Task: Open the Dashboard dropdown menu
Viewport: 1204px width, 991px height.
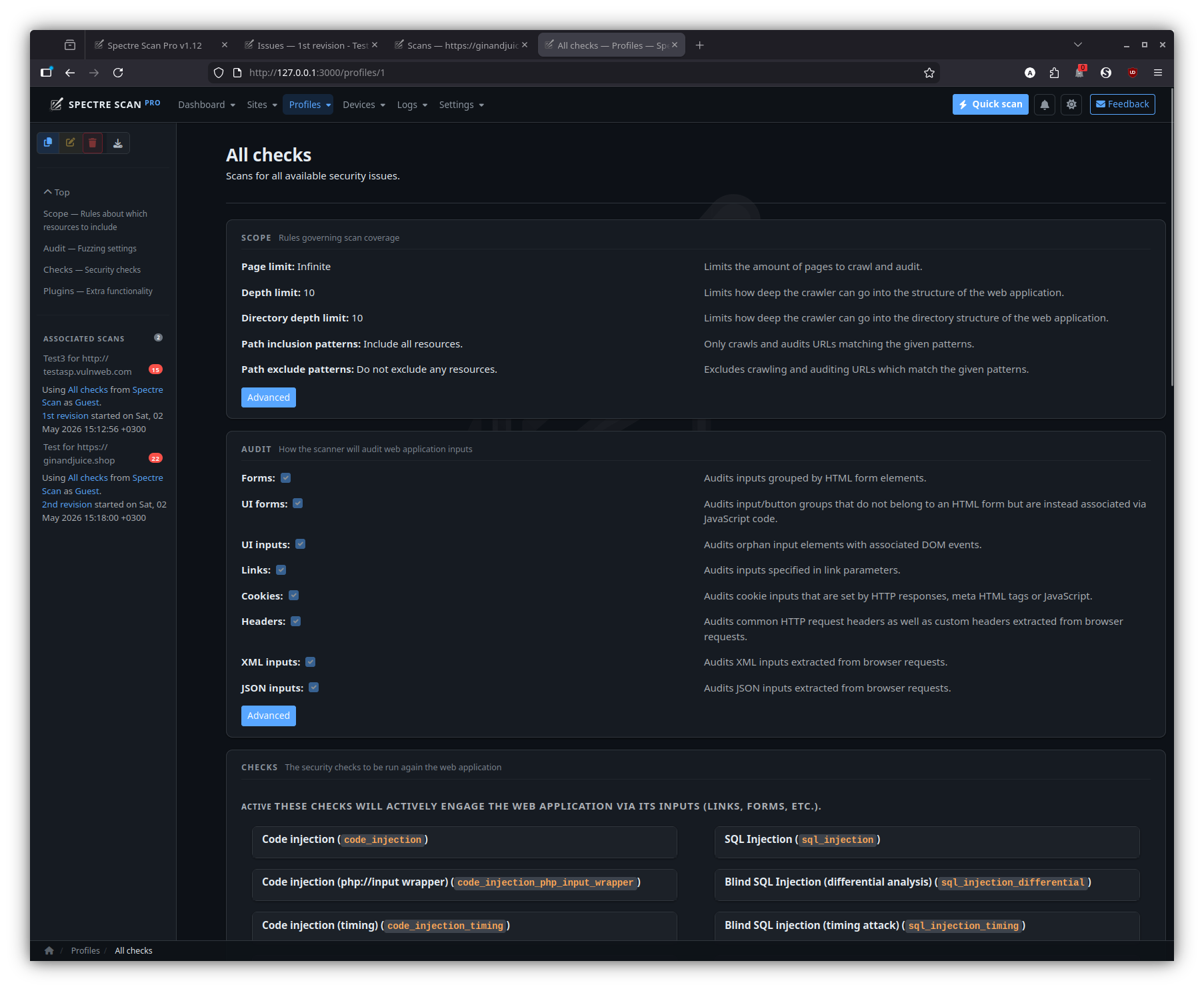Action: click(x=207, y=105)
